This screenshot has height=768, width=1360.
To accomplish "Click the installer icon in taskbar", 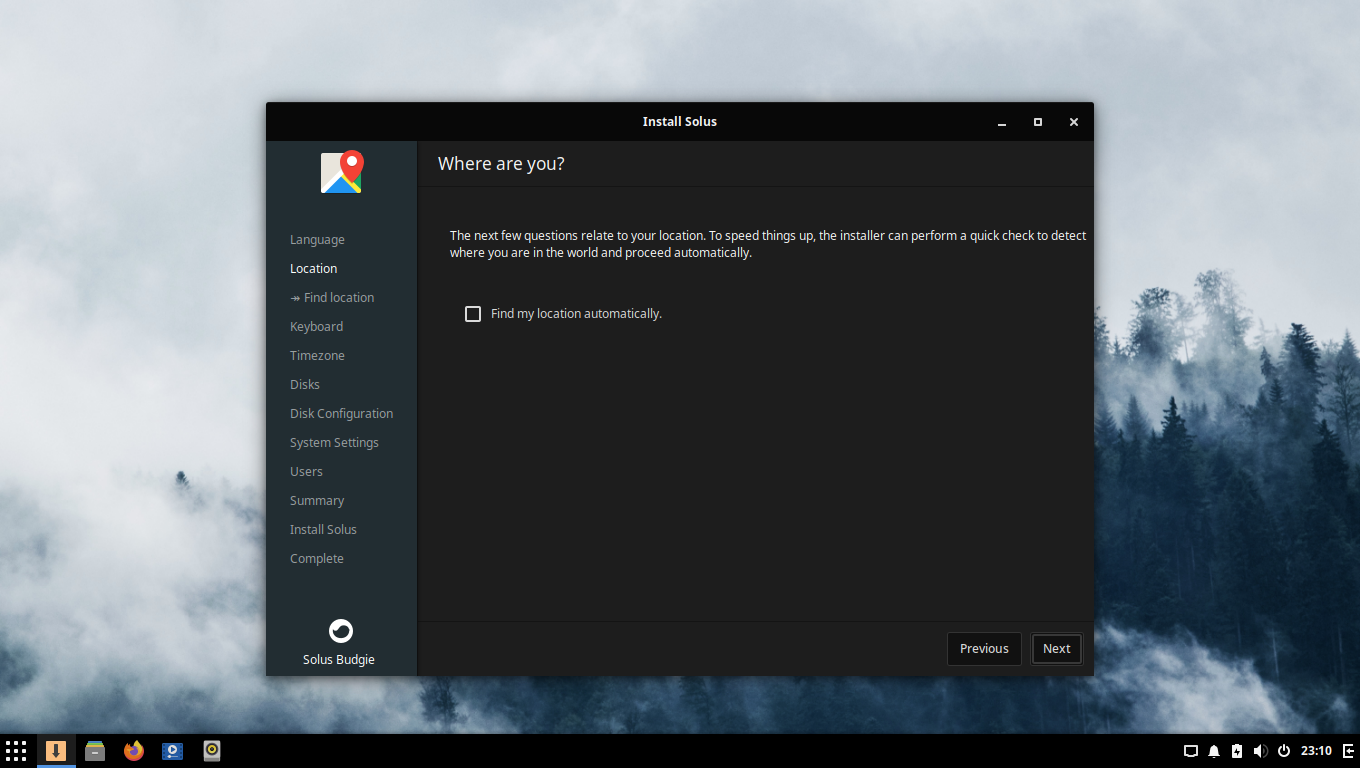I will [x=56, y=751].
